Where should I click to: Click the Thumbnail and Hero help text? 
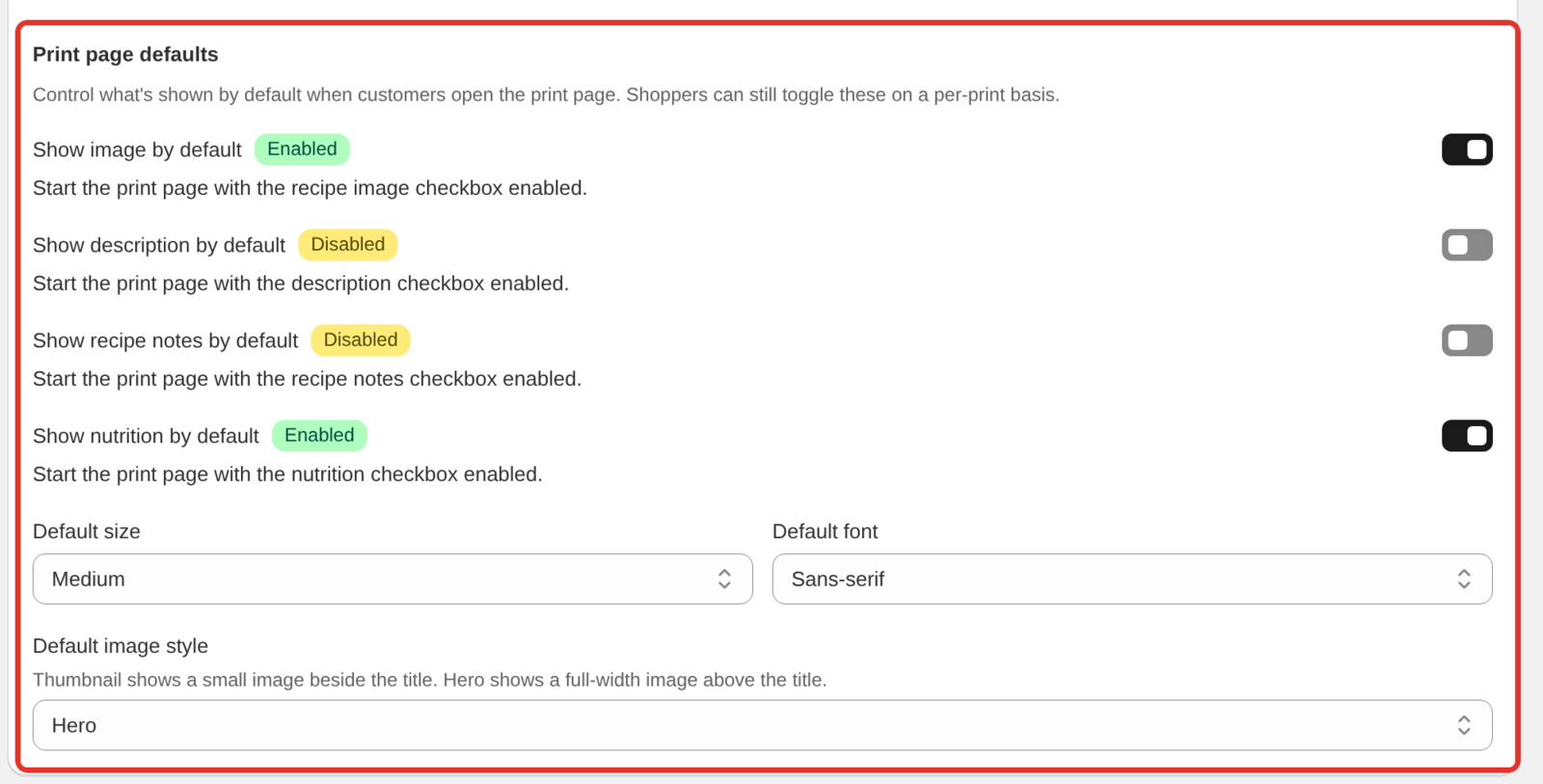tap(430, 680)
